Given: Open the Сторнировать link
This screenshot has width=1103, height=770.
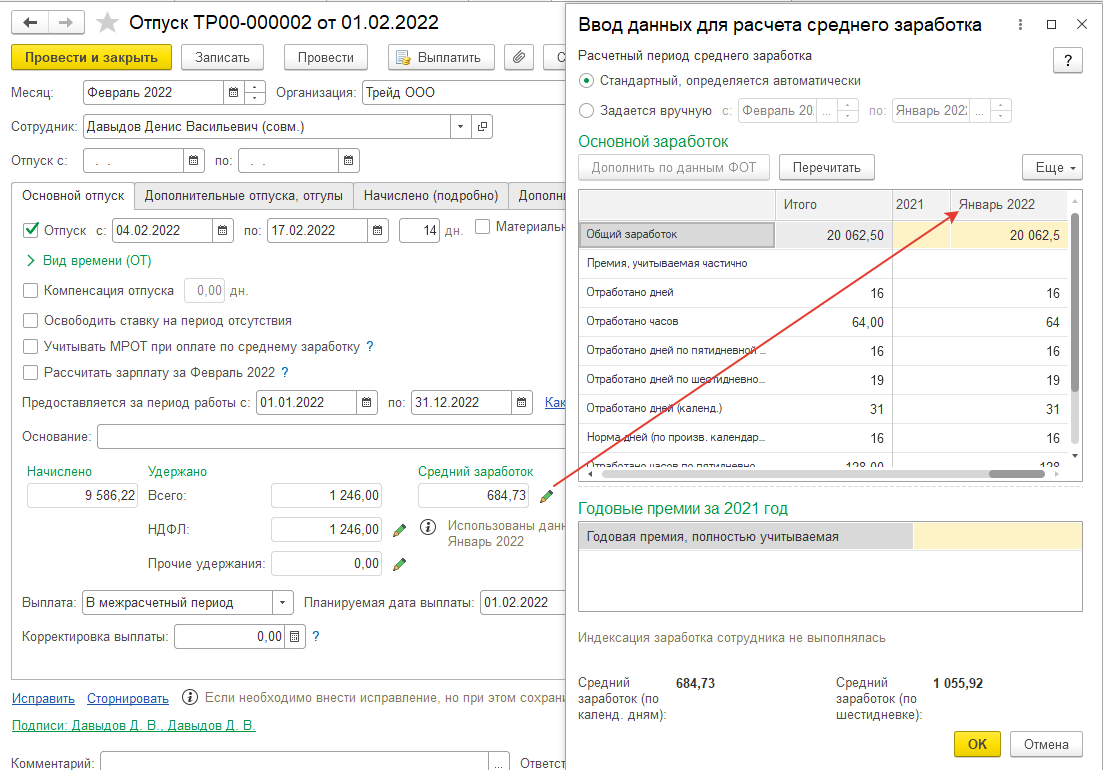Looking at the screenshot, I should (128, 698).
